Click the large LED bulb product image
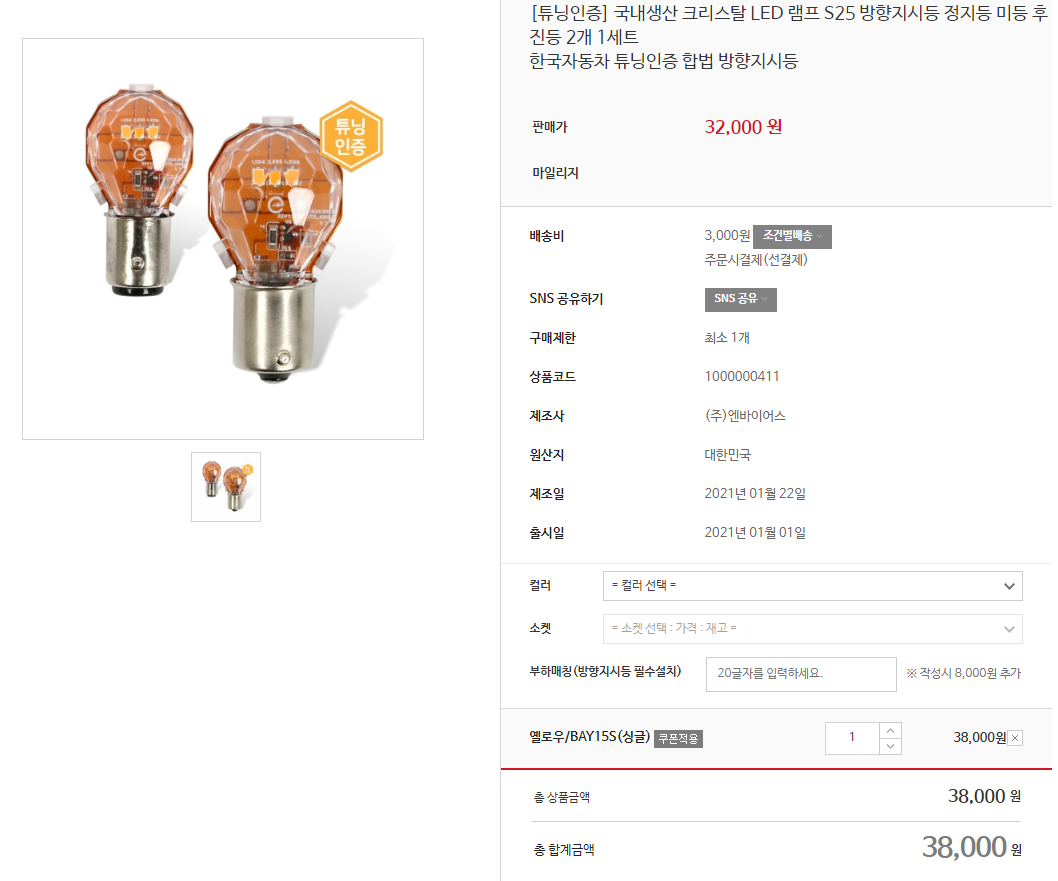This screenshot has width=1058, height=881. 223,239
